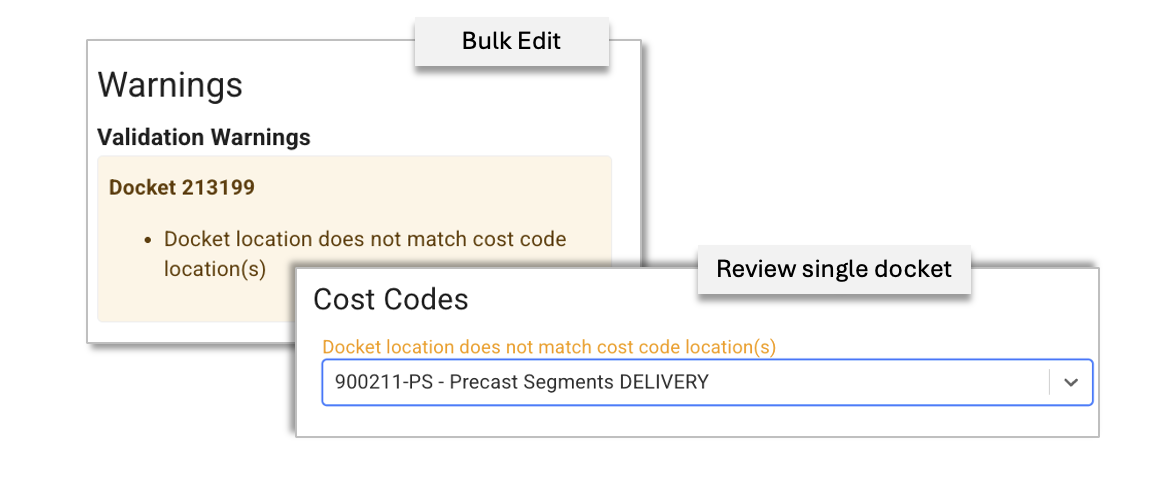Image resolution: width=1170 pixels, height=492 pixels.
Task: Click empty space inside cost code field
Action: coord(880,382)
